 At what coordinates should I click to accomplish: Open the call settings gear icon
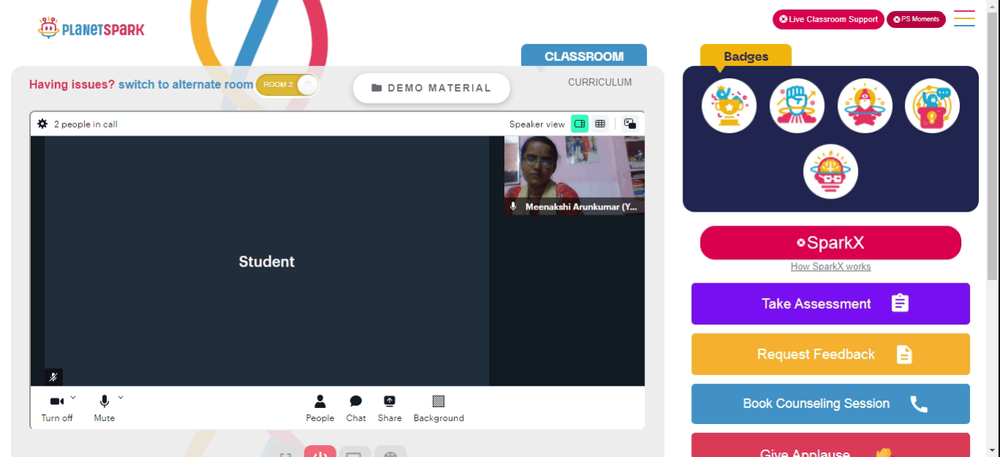[x=42, y=124]
